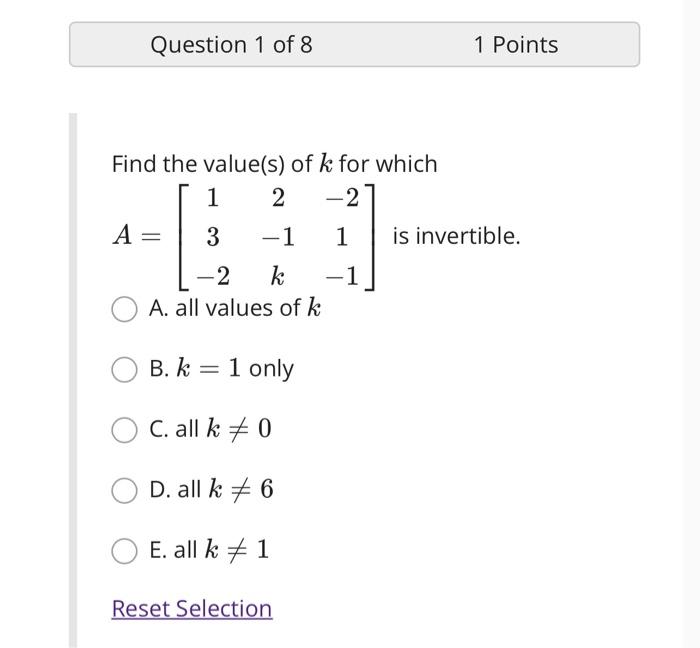This screenshot has height=648, width=700.
Task: Choose the radio circle for option B
Action: coord(125,369)
